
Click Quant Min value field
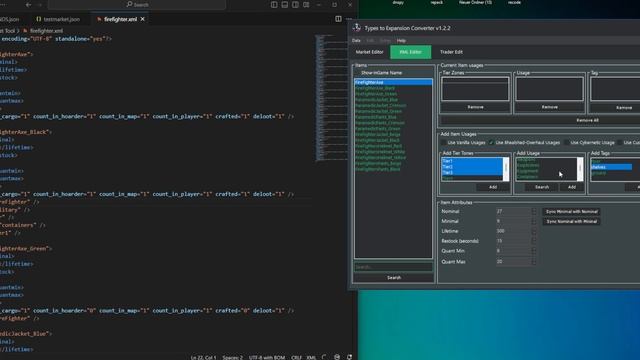point(513,251)
